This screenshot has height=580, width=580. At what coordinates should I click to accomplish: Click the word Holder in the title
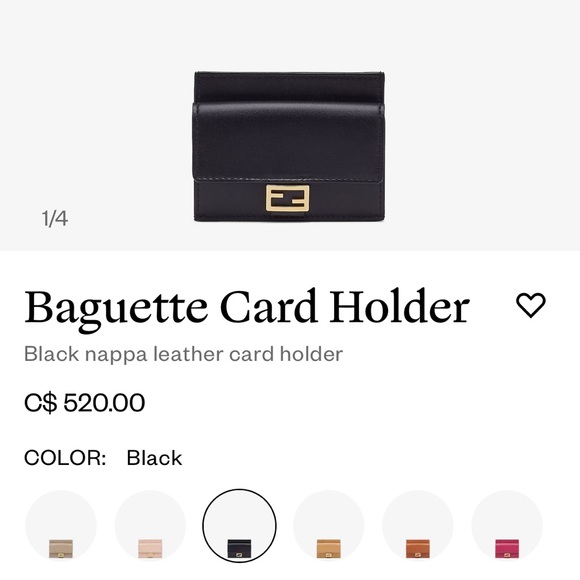point(400,307)
